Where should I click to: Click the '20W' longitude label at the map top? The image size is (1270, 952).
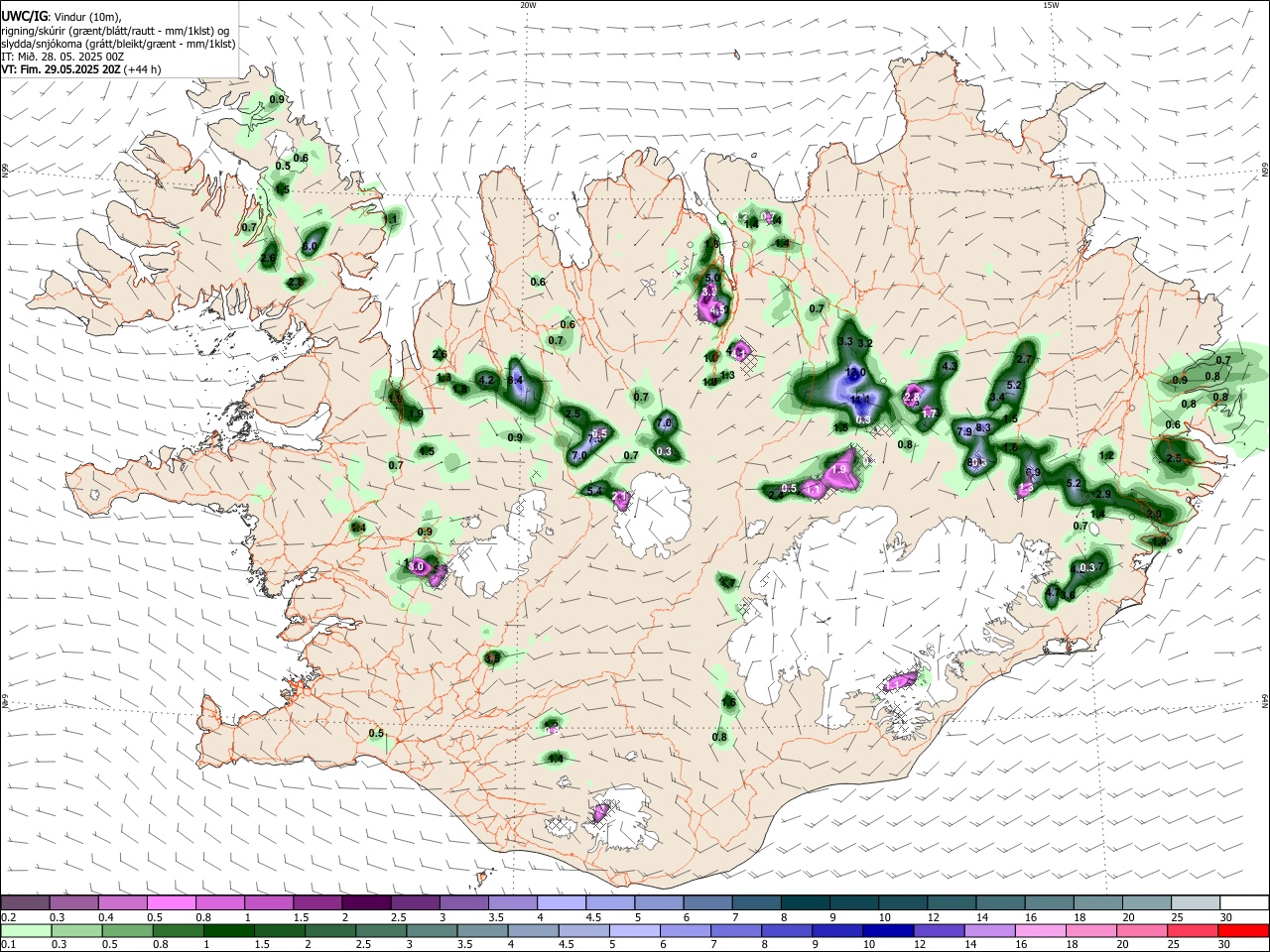click(x=528, y=5)
